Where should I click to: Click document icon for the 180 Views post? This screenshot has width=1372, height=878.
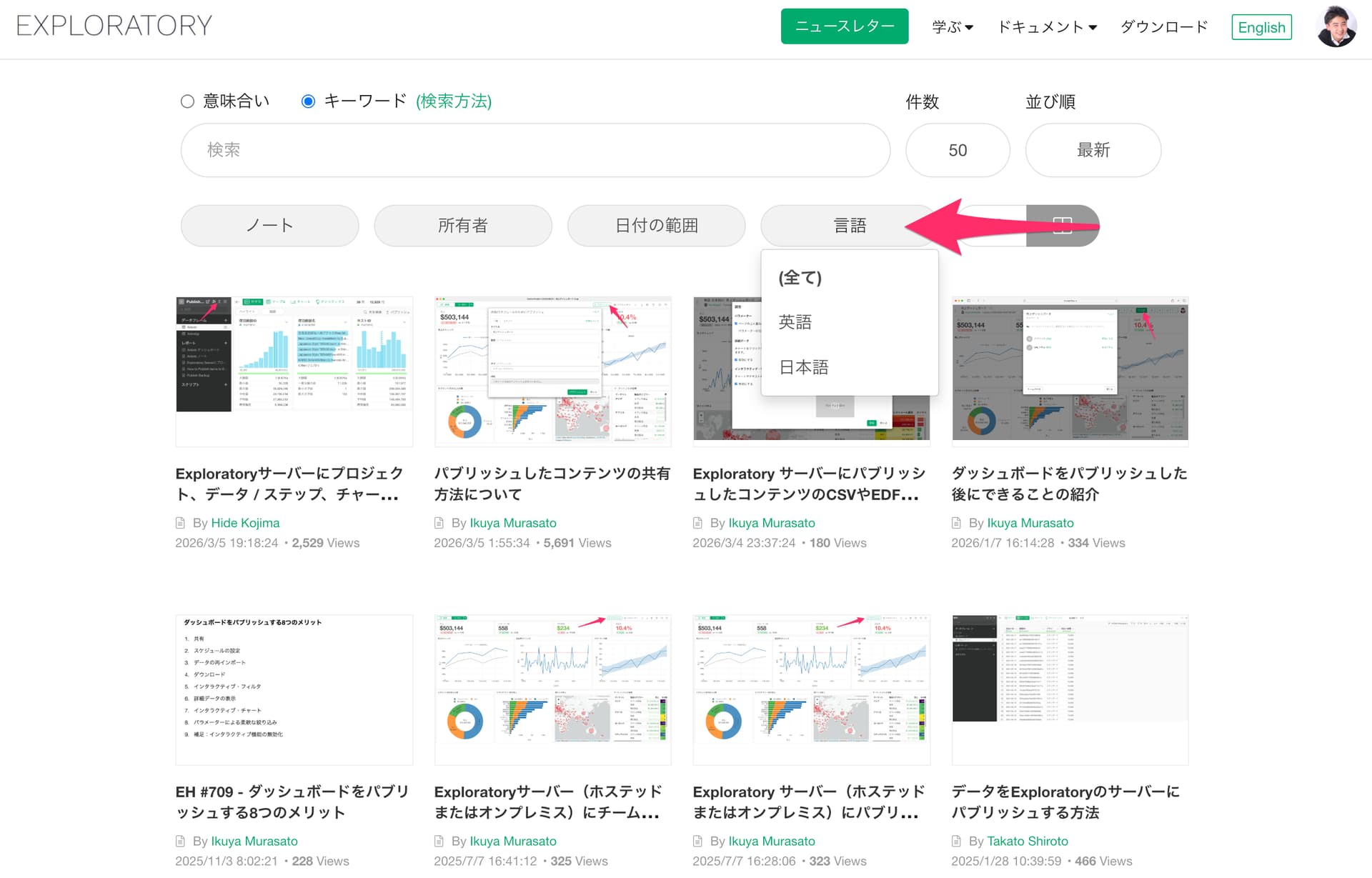pyautogui.click(x=698, y=523)
